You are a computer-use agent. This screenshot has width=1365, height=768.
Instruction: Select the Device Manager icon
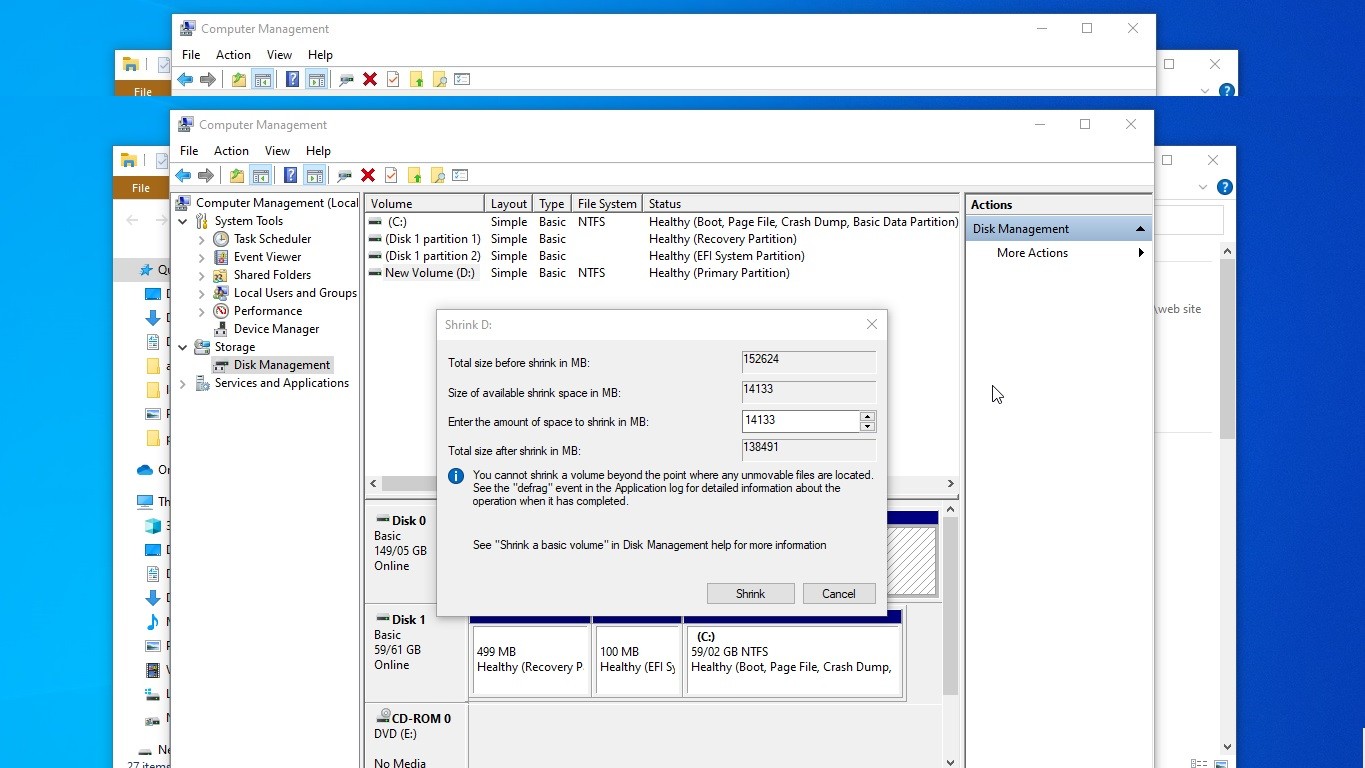[x=221, y=329]
